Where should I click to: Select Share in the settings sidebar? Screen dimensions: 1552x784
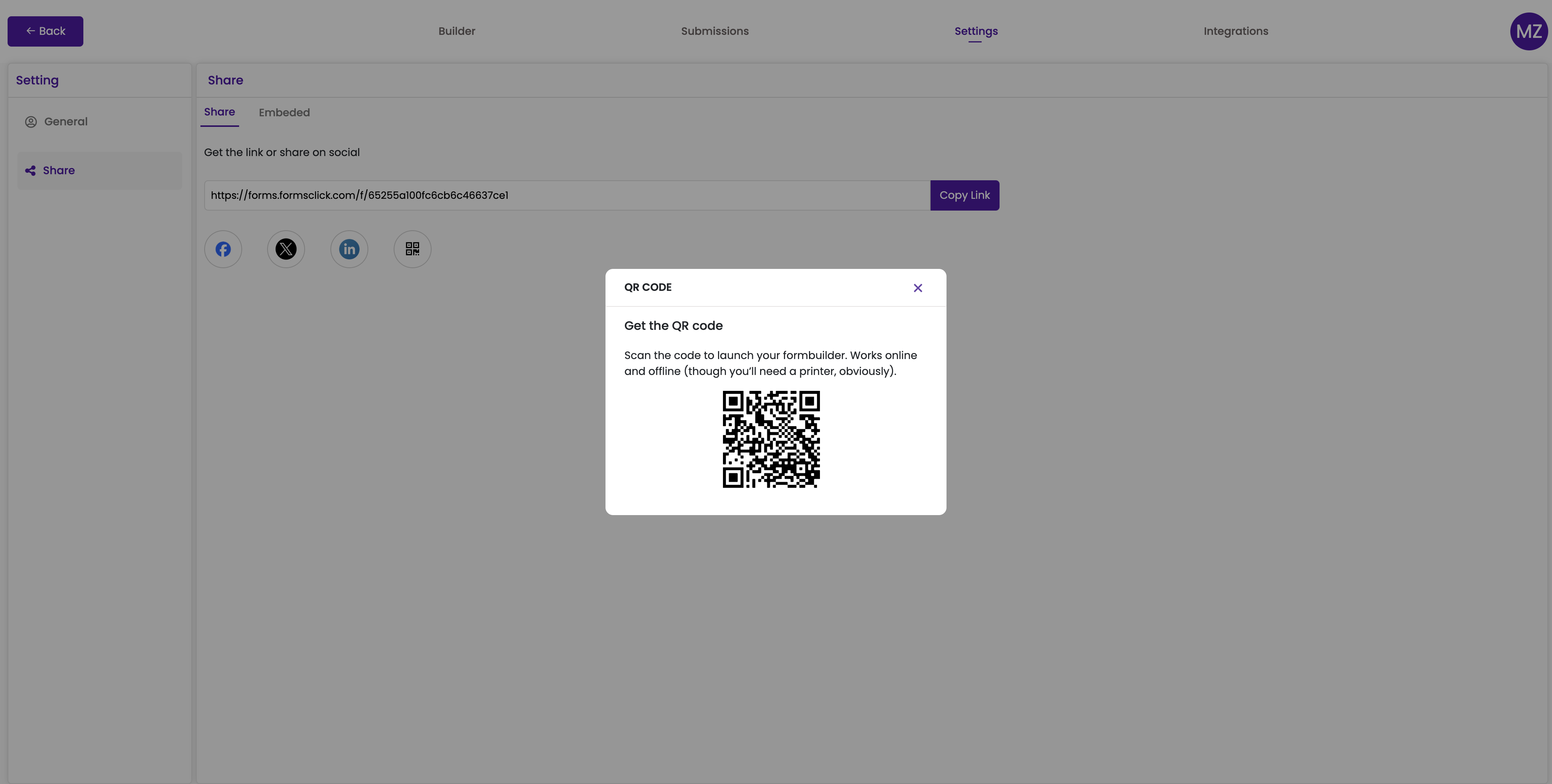tap(99, 170)
